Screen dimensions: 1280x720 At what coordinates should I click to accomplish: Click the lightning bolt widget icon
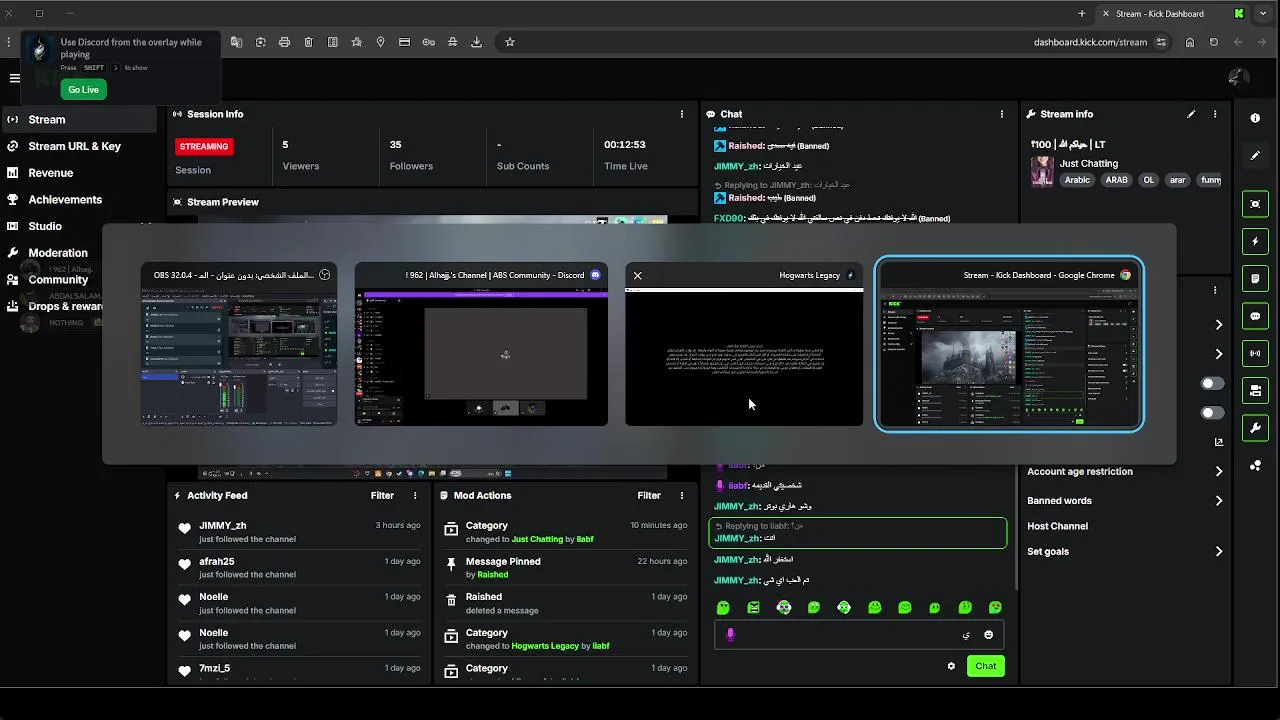1255,241
